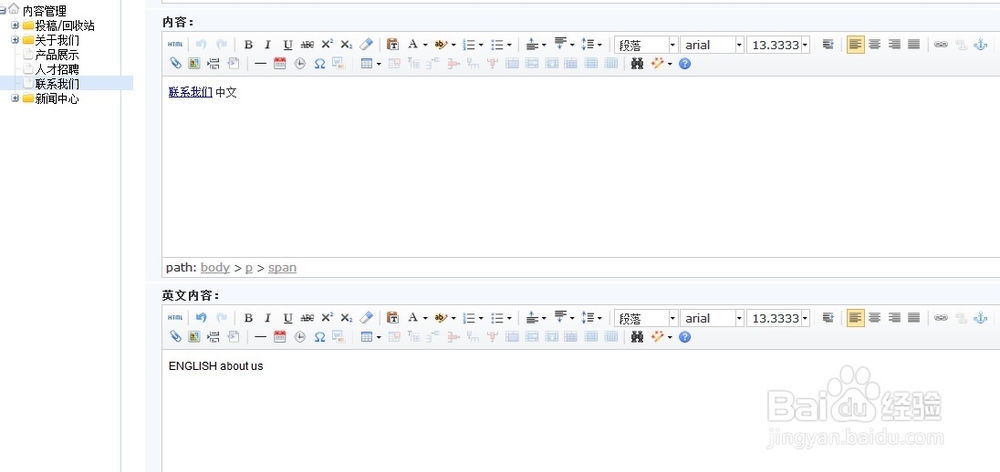Screen dimensions: 1000x472
Task: Toggle underline in 内容 editor
Action: pyautogui.click(x=288, y=45)
